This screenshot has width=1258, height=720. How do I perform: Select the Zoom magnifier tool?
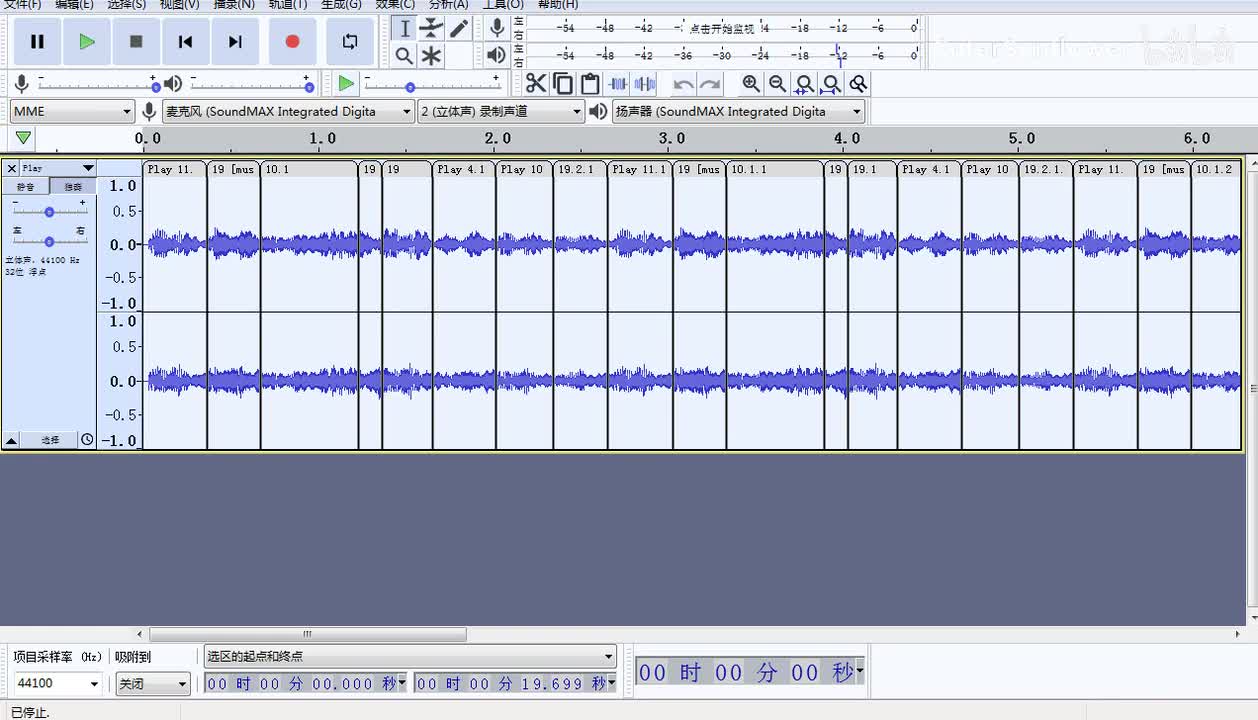pyautogui.click(x=404, y=56)
